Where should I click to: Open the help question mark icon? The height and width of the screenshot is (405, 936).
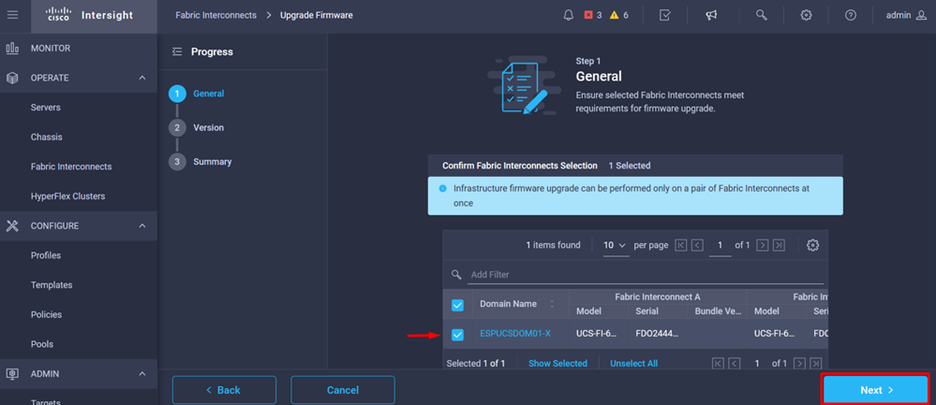(851, 15)
